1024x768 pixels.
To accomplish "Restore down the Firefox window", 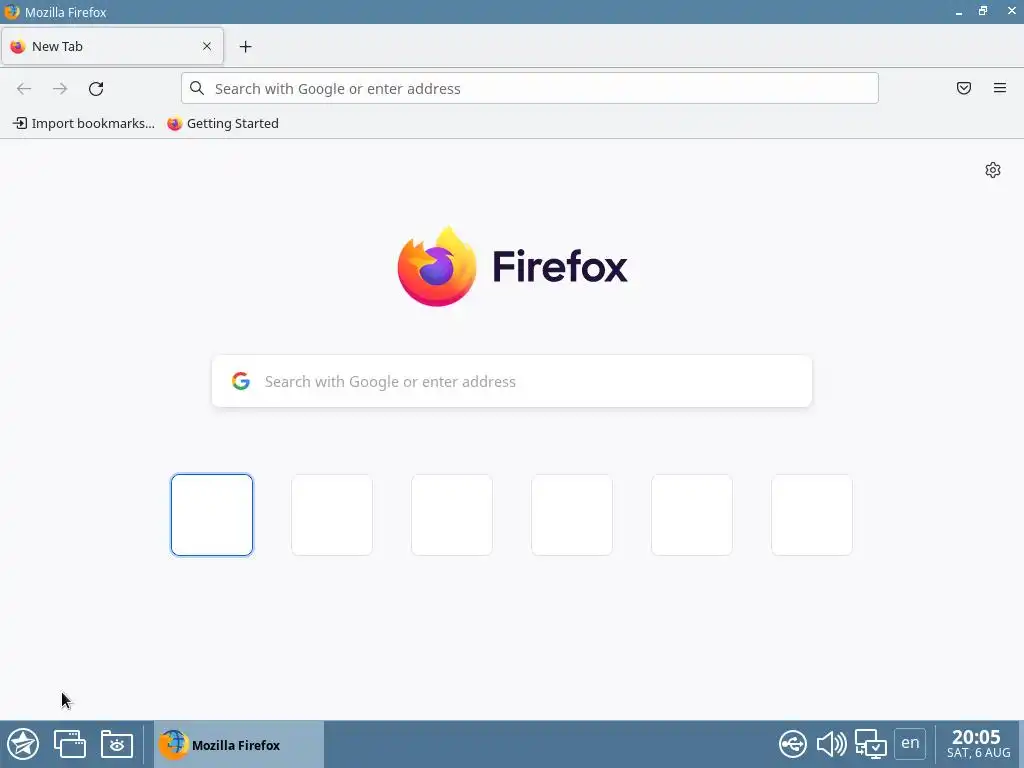I will pos(983,11).
